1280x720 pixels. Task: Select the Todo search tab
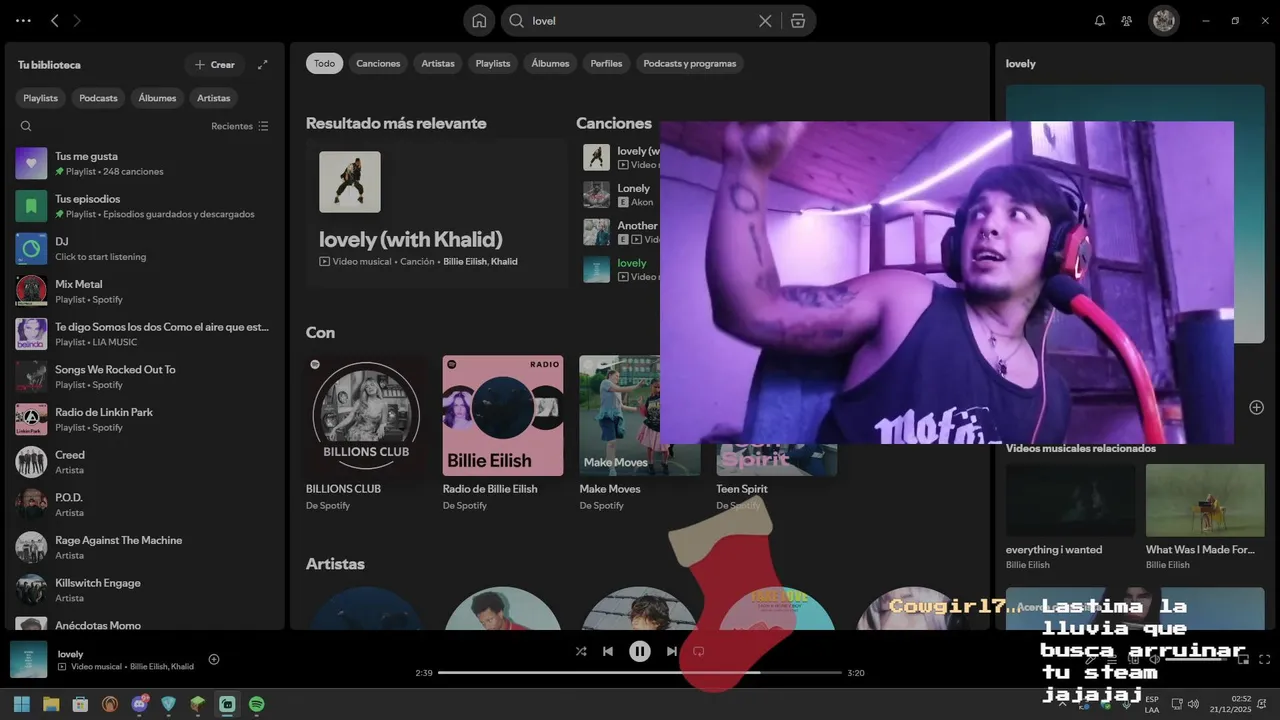pos(324,63)
